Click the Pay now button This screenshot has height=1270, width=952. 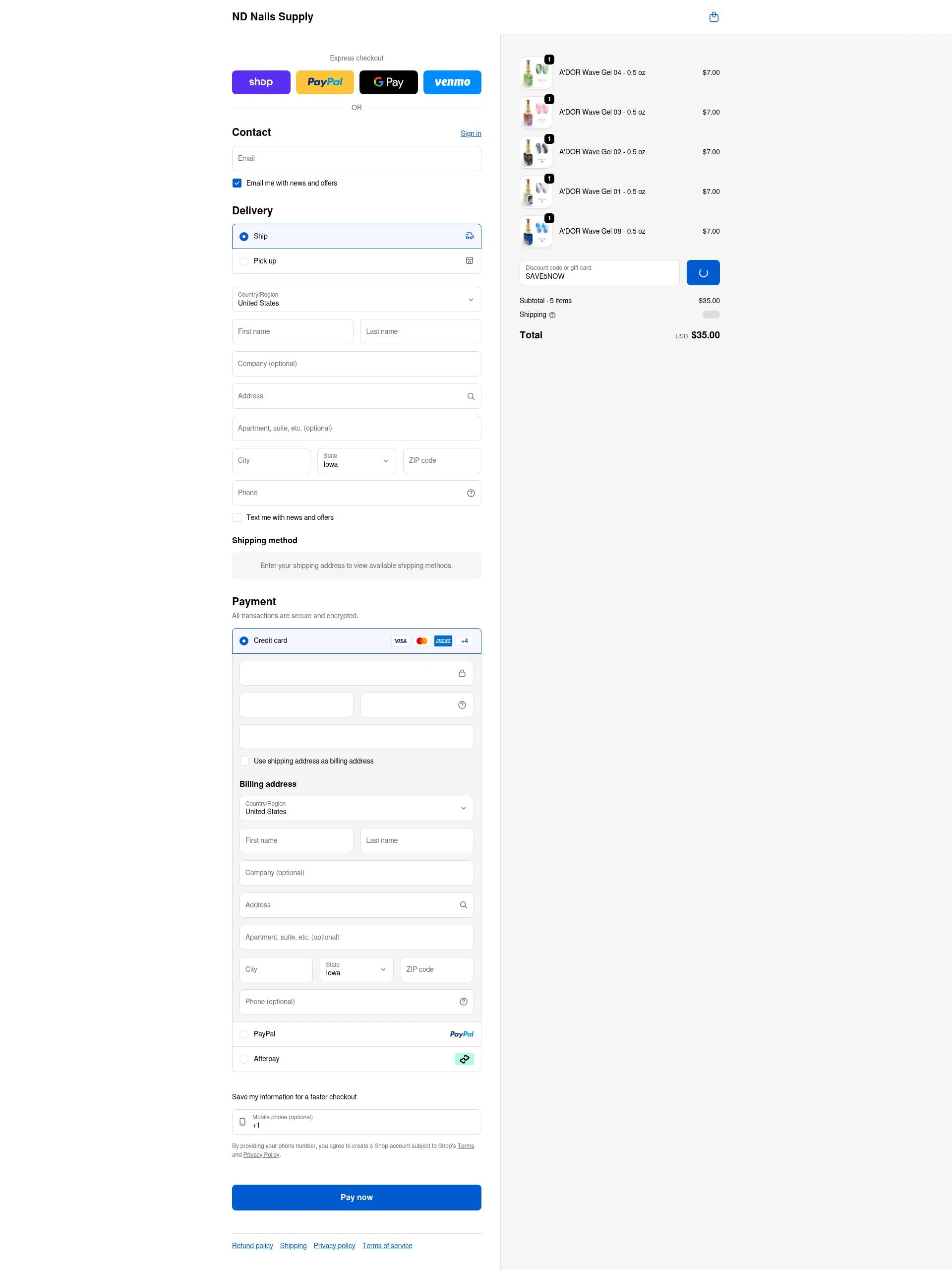coord(356,1197)
